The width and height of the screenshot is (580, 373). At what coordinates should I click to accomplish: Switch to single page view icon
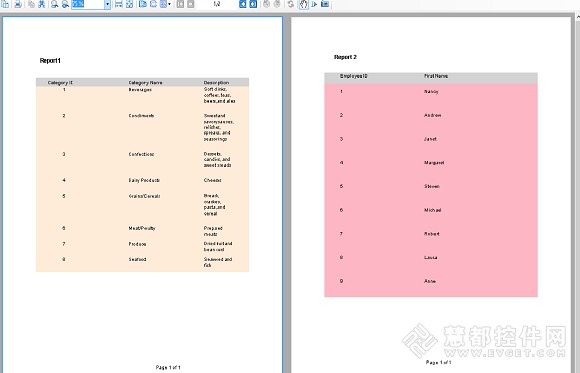pyautogui.click(x=143, y=4)
